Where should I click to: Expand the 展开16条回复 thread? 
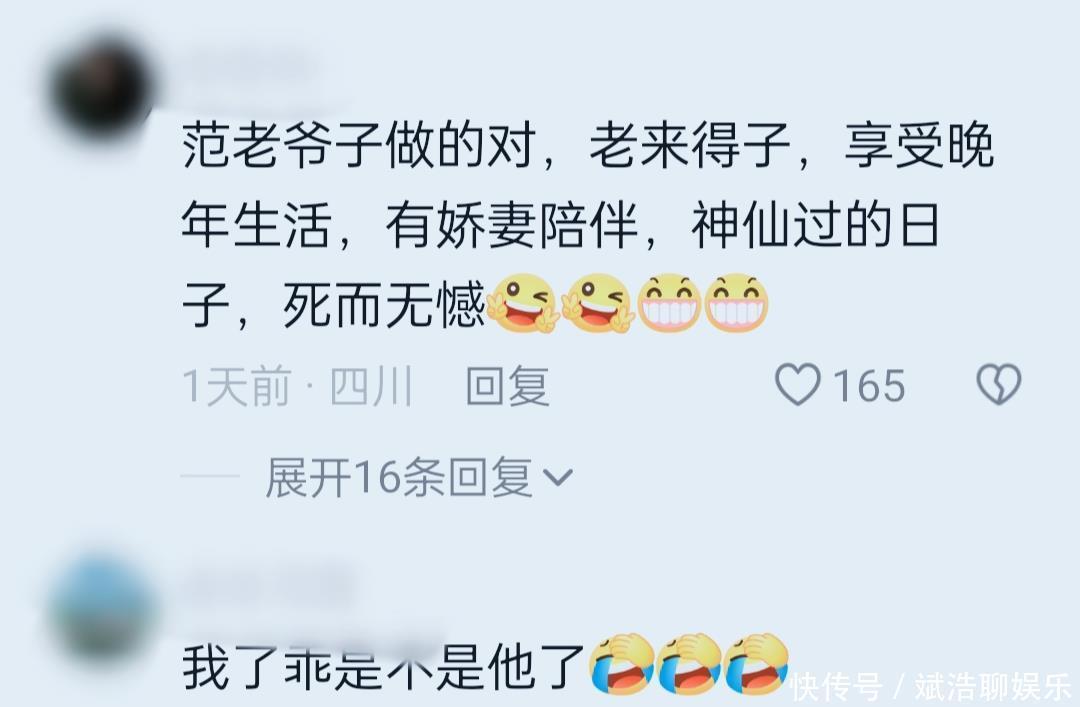(x=399, y=477)
